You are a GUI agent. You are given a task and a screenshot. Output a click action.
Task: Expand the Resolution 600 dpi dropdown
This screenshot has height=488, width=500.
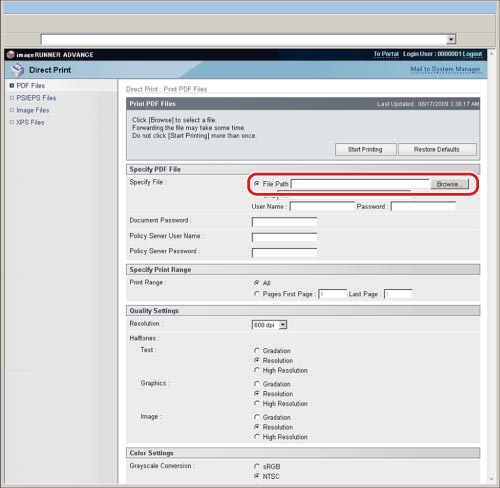coord(283,325)
